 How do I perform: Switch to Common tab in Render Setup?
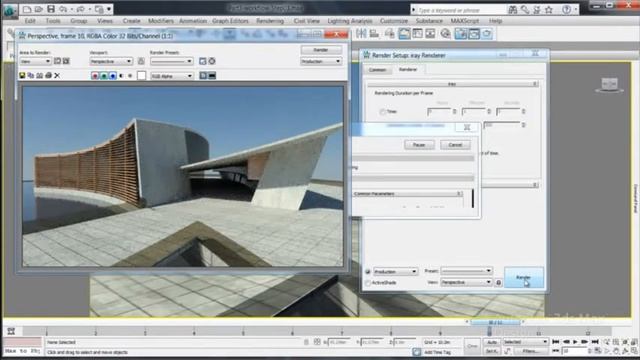click(377, 70)
